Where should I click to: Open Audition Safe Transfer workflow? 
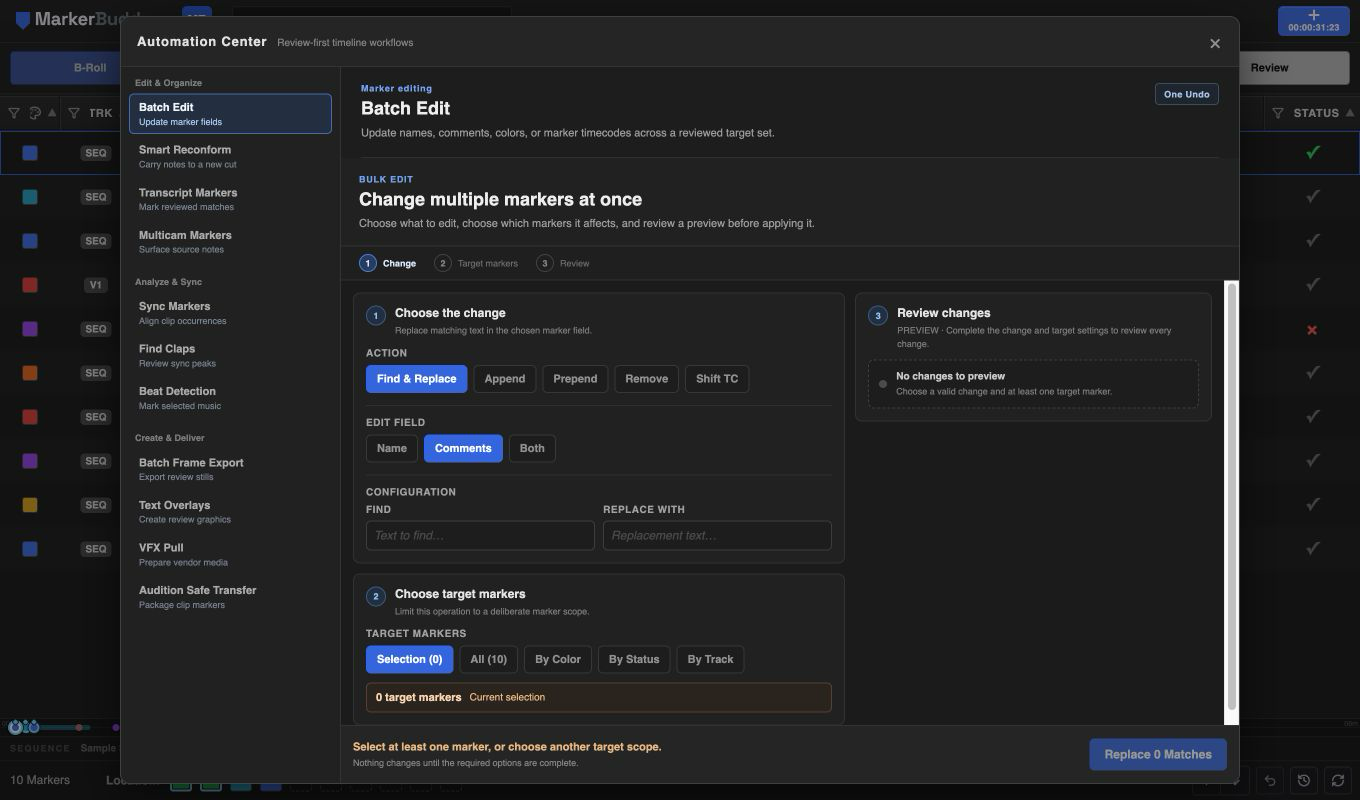(x=230, y=597)
